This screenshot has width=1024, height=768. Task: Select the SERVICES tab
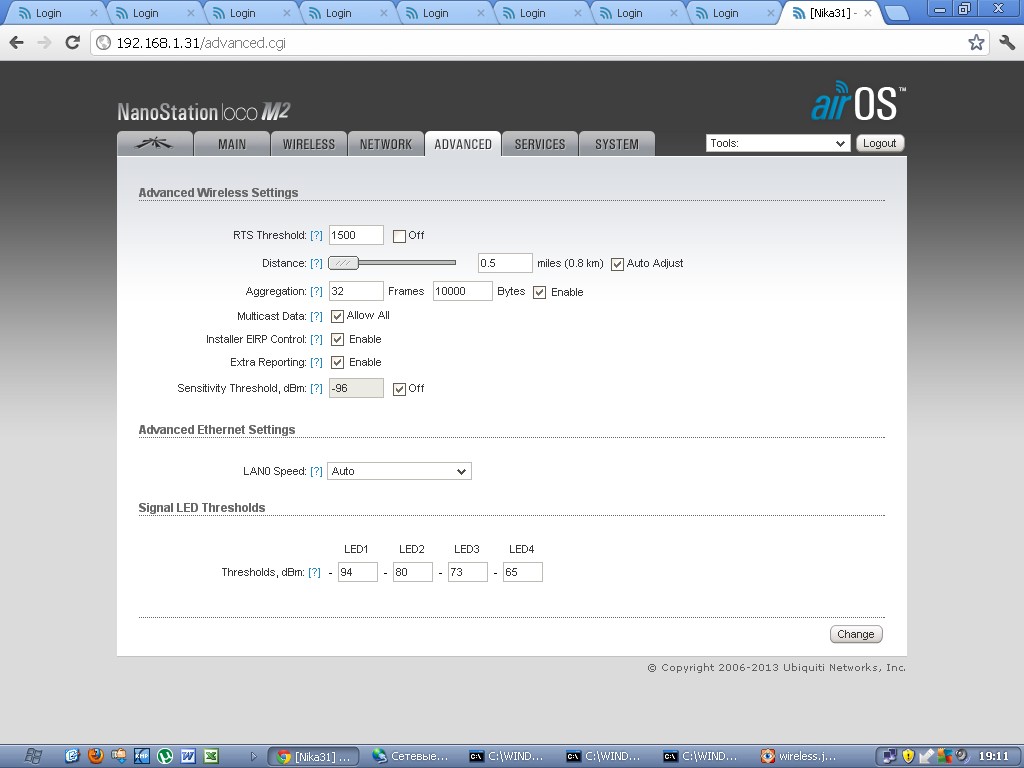point(540,144)
